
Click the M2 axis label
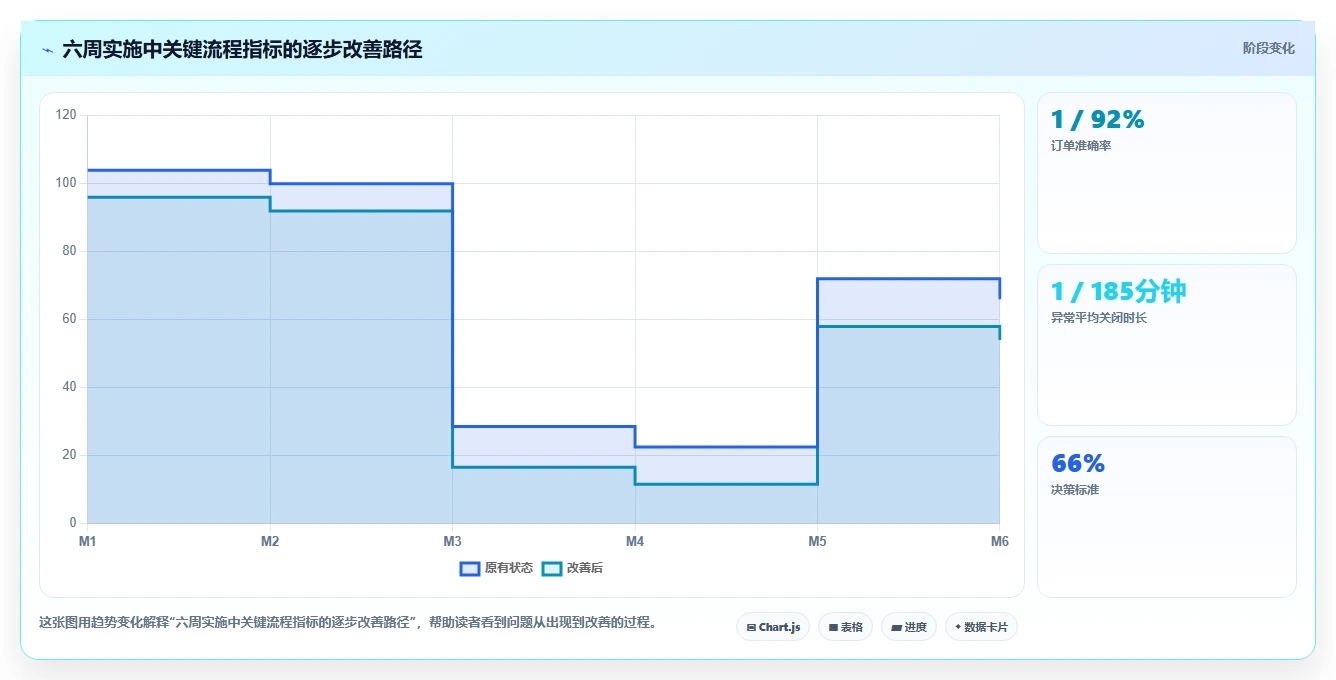(x=270, y=541)
